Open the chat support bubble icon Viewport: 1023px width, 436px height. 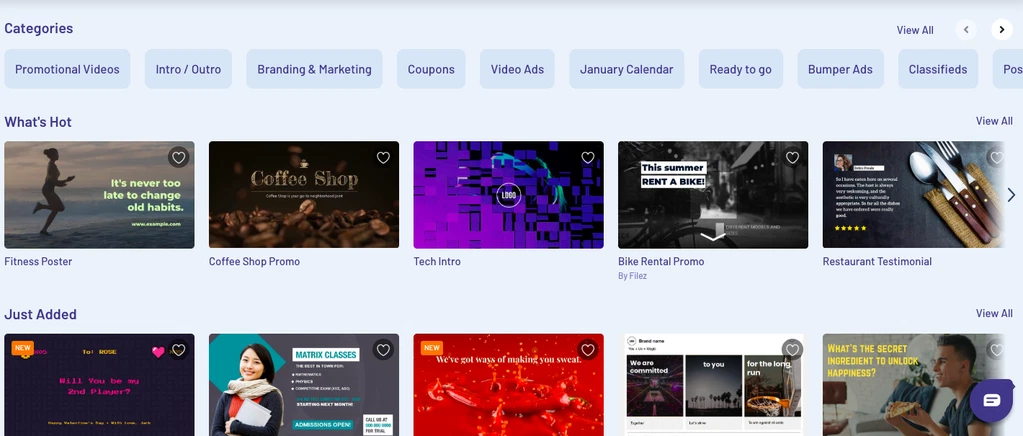click(991, 400)
